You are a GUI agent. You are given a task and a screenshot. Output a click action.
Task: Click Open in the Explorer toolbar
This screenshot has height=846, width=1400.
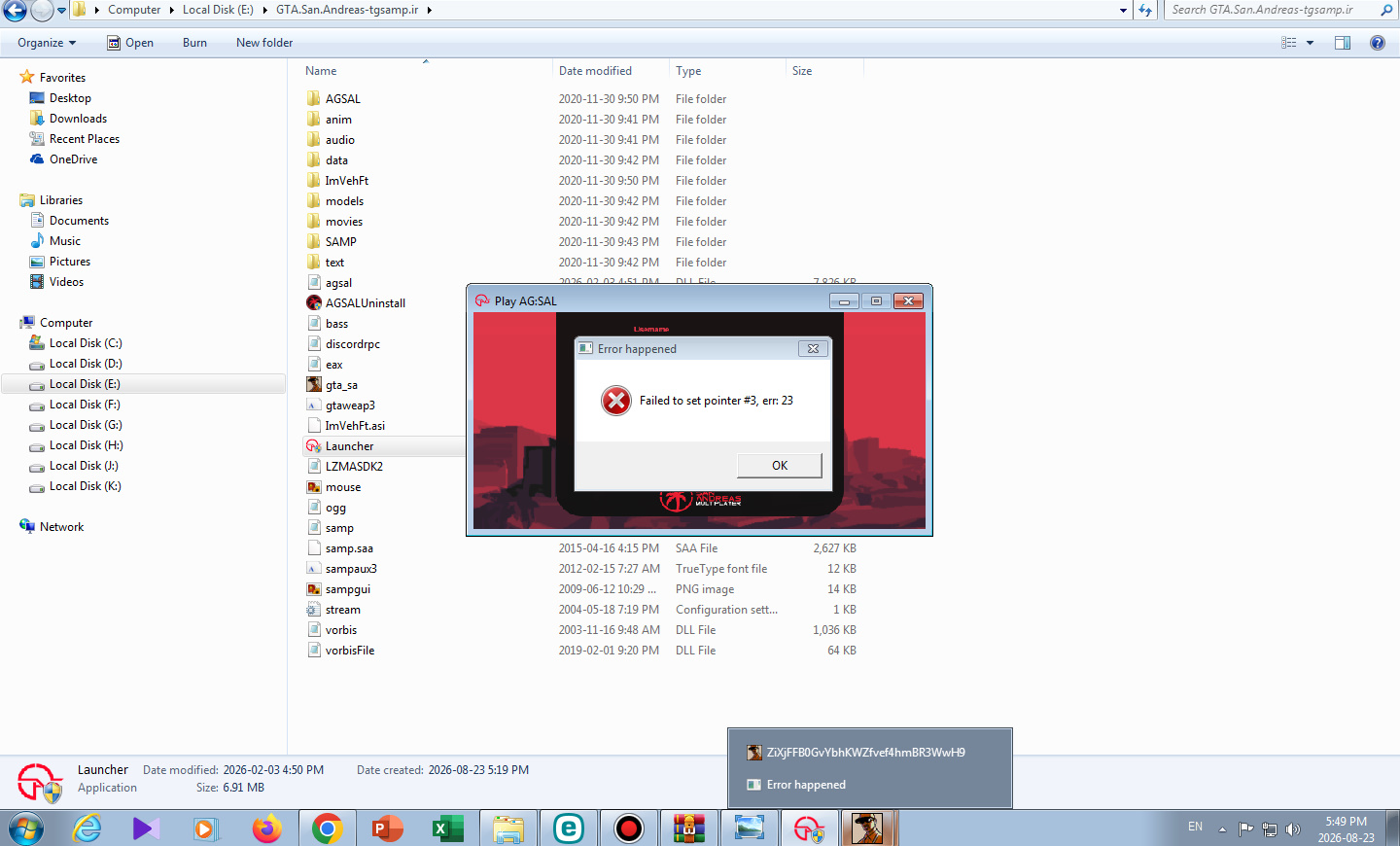click(130, 43)
